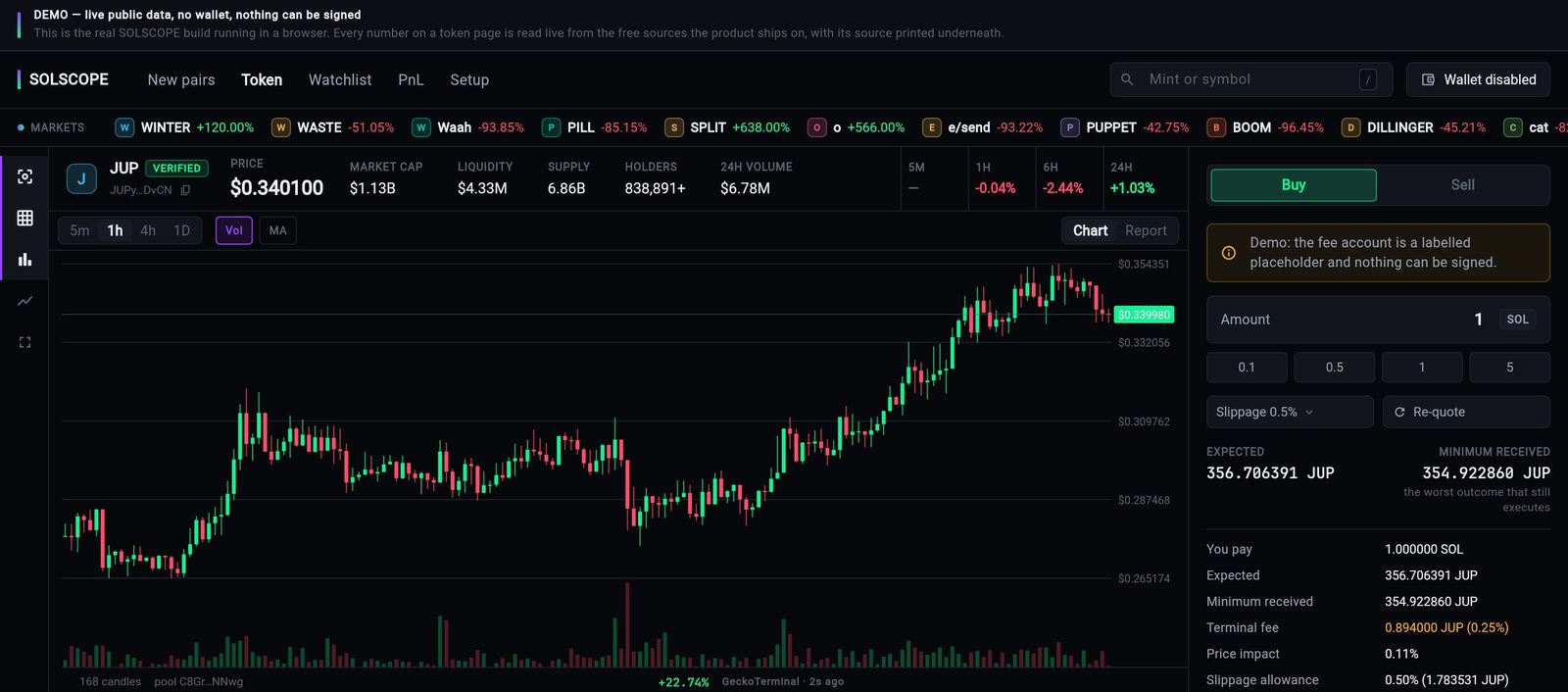Switch chart interval to 4h
Screen dimensions: 1568x692
click(148, 230)
